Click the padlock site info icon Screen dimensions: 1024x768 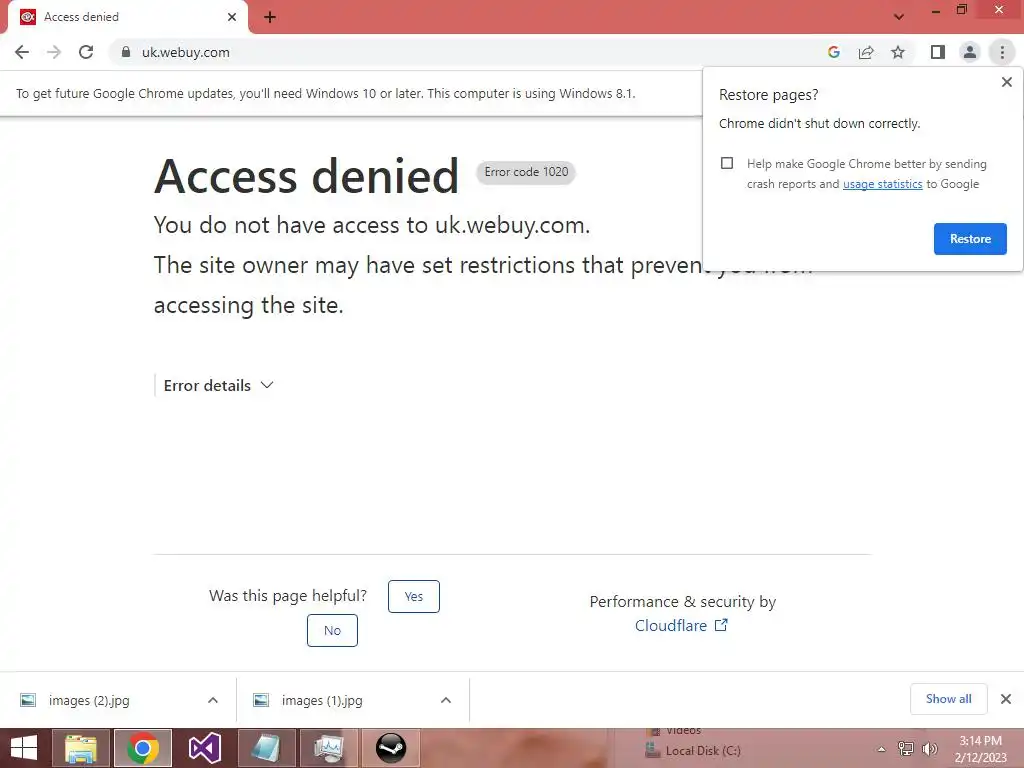coord(126,52)
